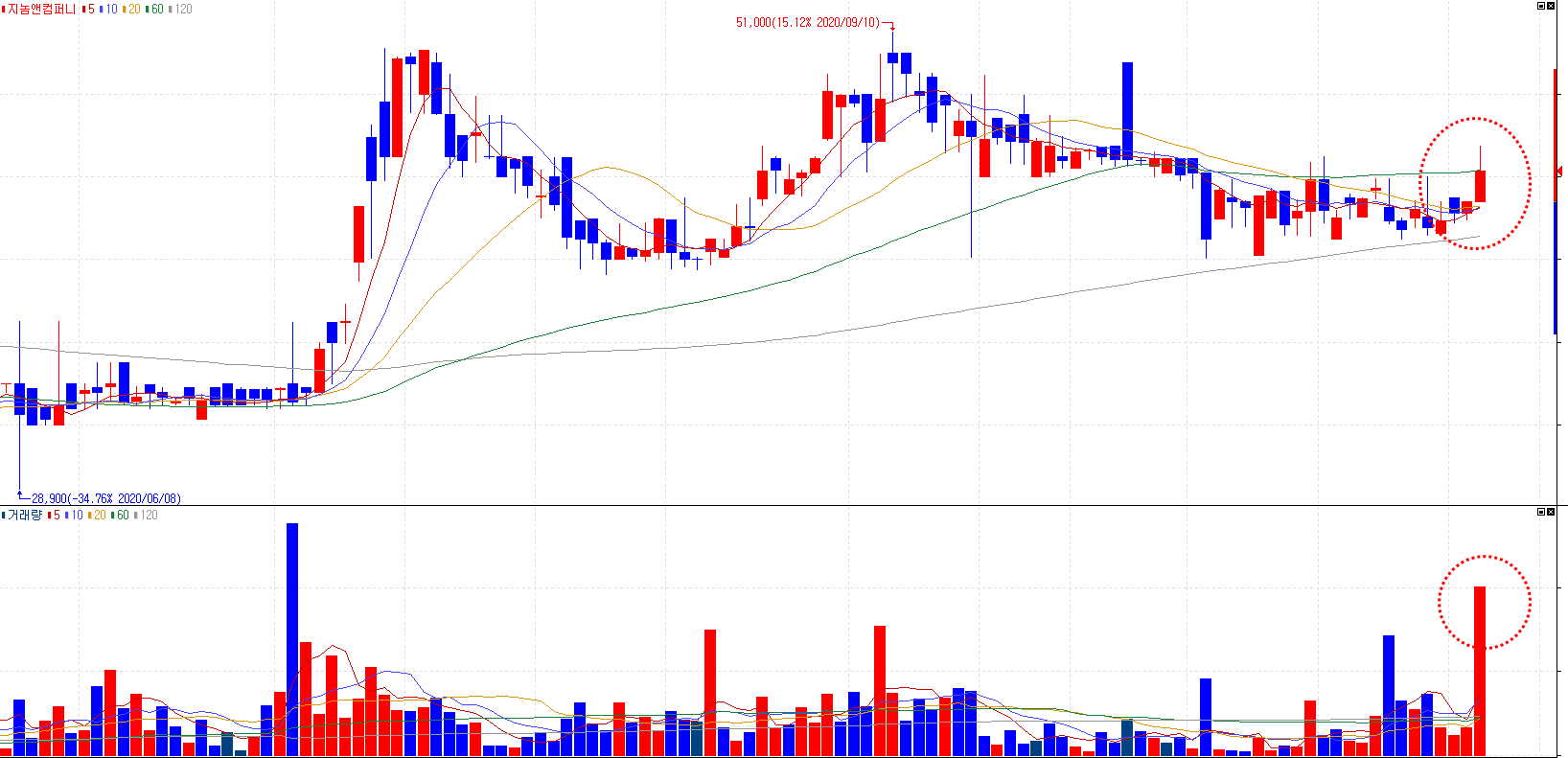Select the 120-day moving average legend in price chart
The height and width of the screenshot is (758, 1568).
pos(181,9)
